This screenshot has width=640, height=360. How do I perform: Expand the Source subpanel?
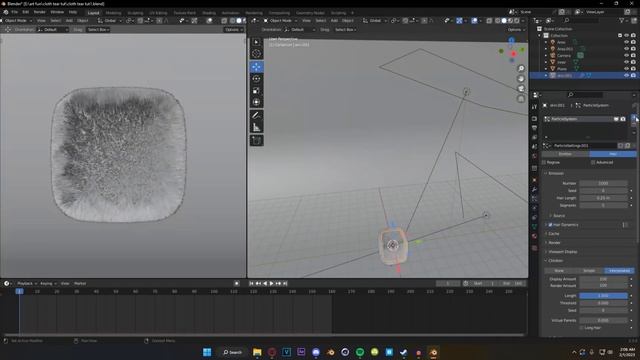pos(558,216)
